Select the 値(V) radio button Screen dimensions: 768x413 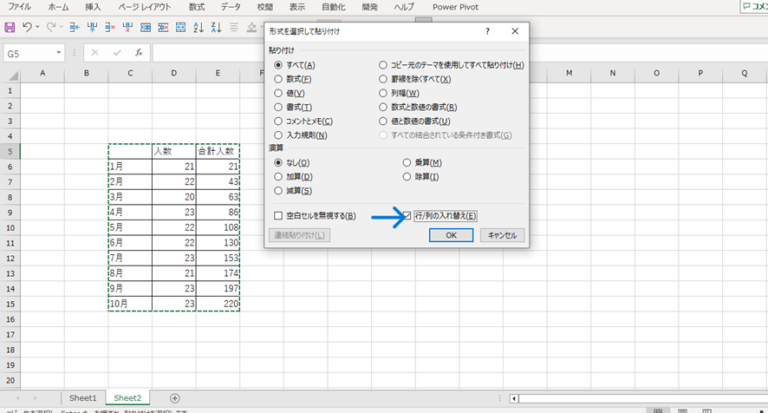click(x=278, y=93)
